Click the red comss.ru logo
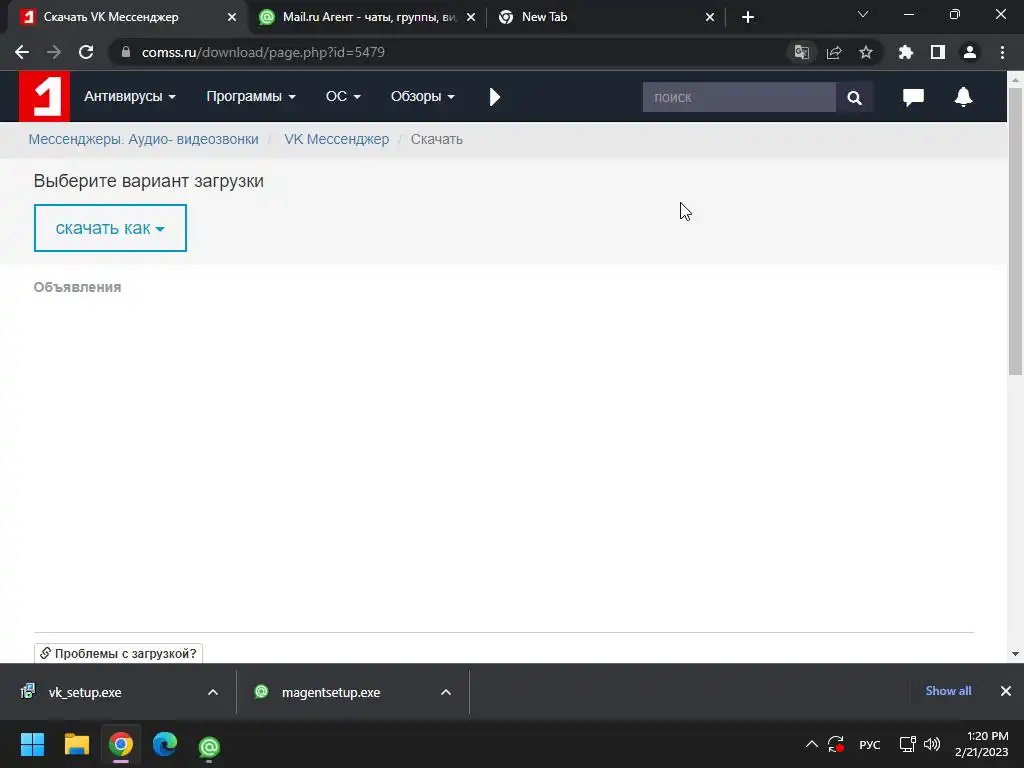Image resolution: width=1024 pixels, height=768 pixels. click(44, 96)
